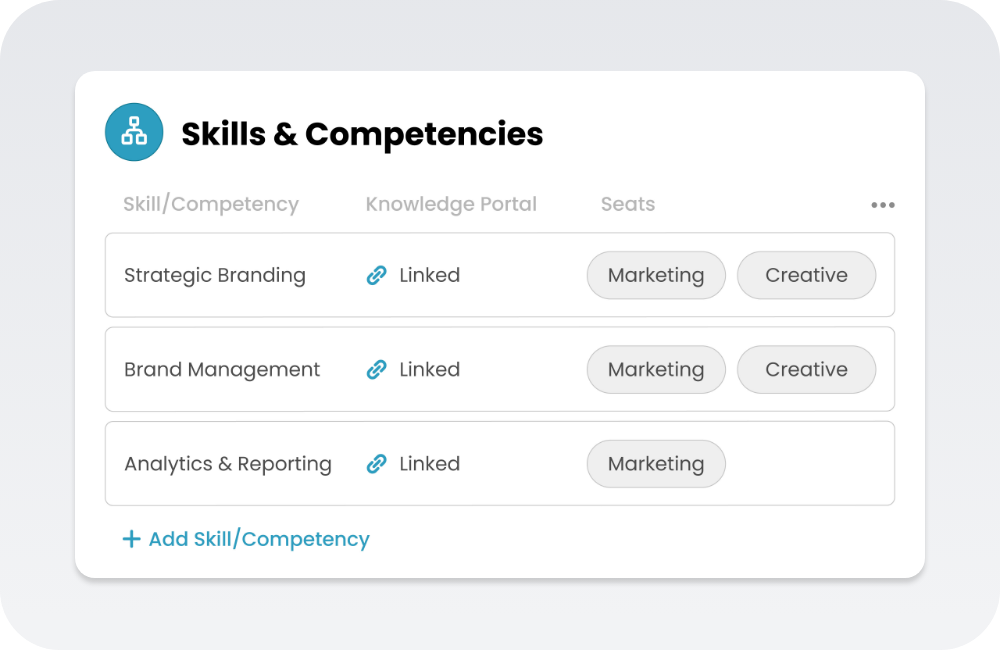Click the Knowledge Portal column header
Screen dimensions: 1000x650
point(451,205)
